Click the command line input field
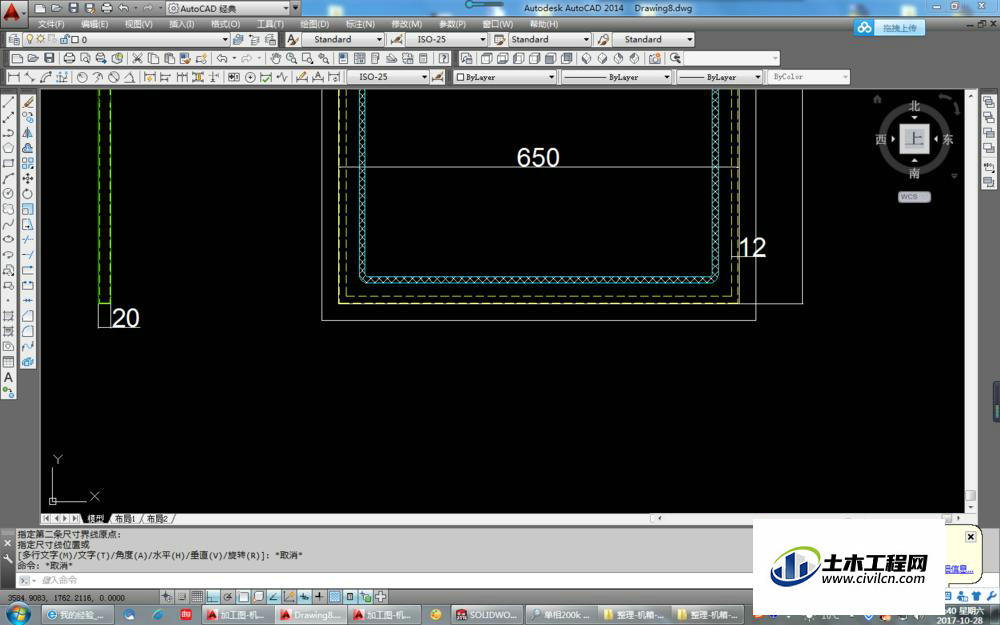 [x=383, y=580]
